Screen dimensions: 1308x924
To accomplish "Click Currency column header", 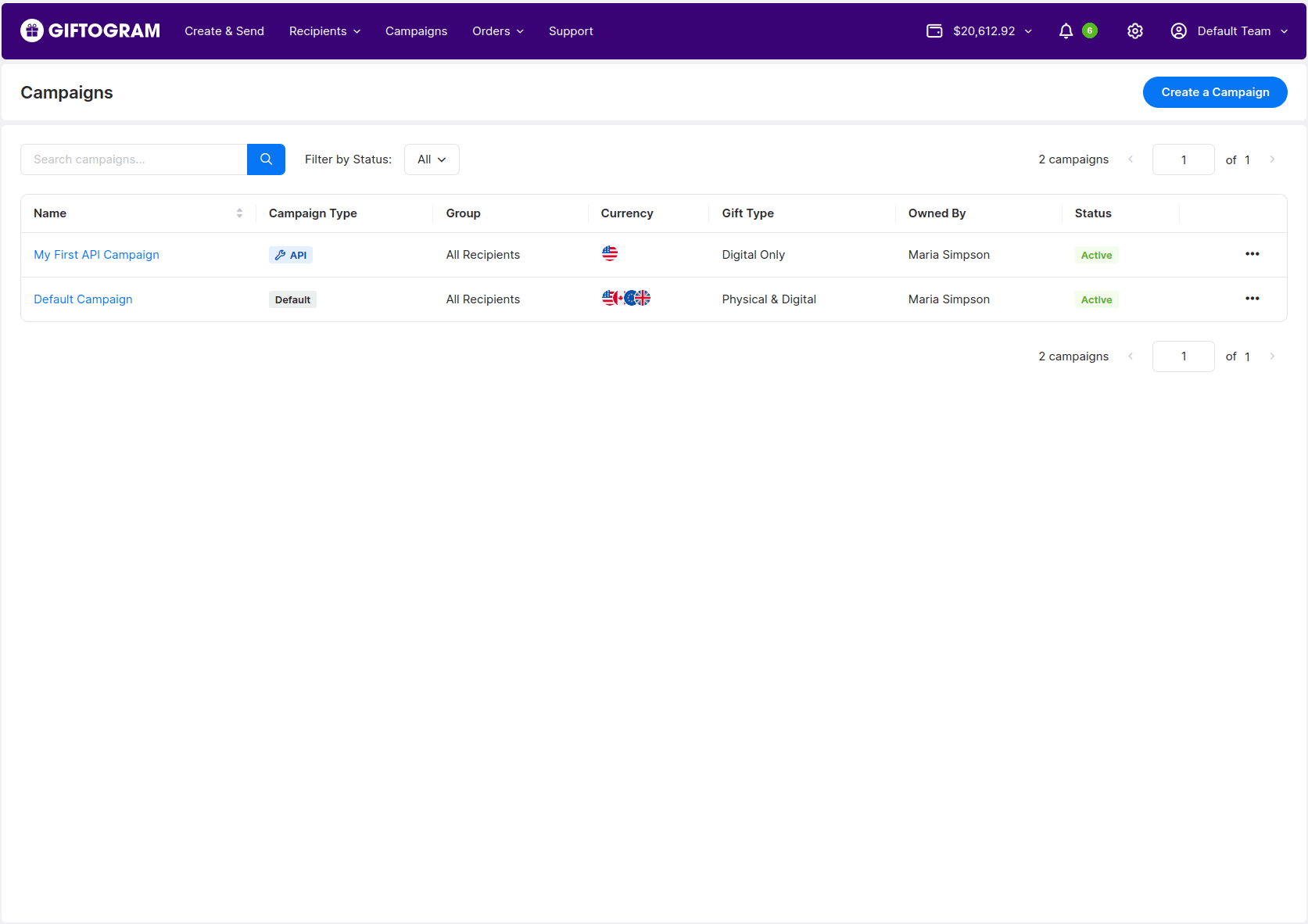I will click(627, 213).
